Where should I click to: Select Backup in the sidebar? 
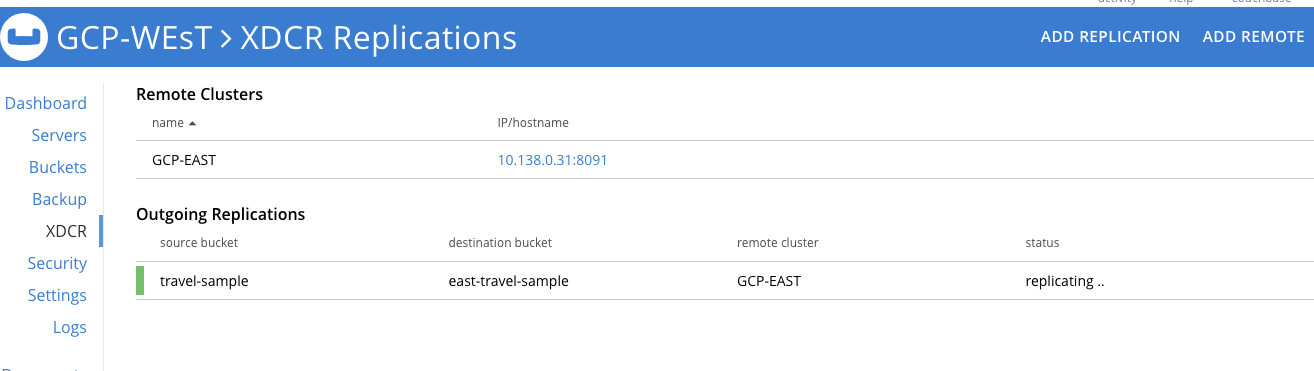pyautogui.click(x=60, y=199)
